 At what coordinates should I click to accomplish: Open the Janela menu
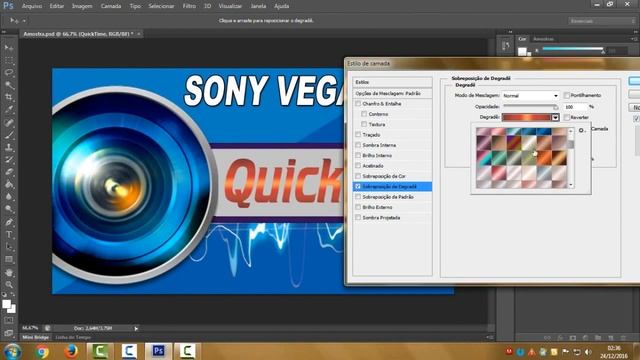coord(258,6)
